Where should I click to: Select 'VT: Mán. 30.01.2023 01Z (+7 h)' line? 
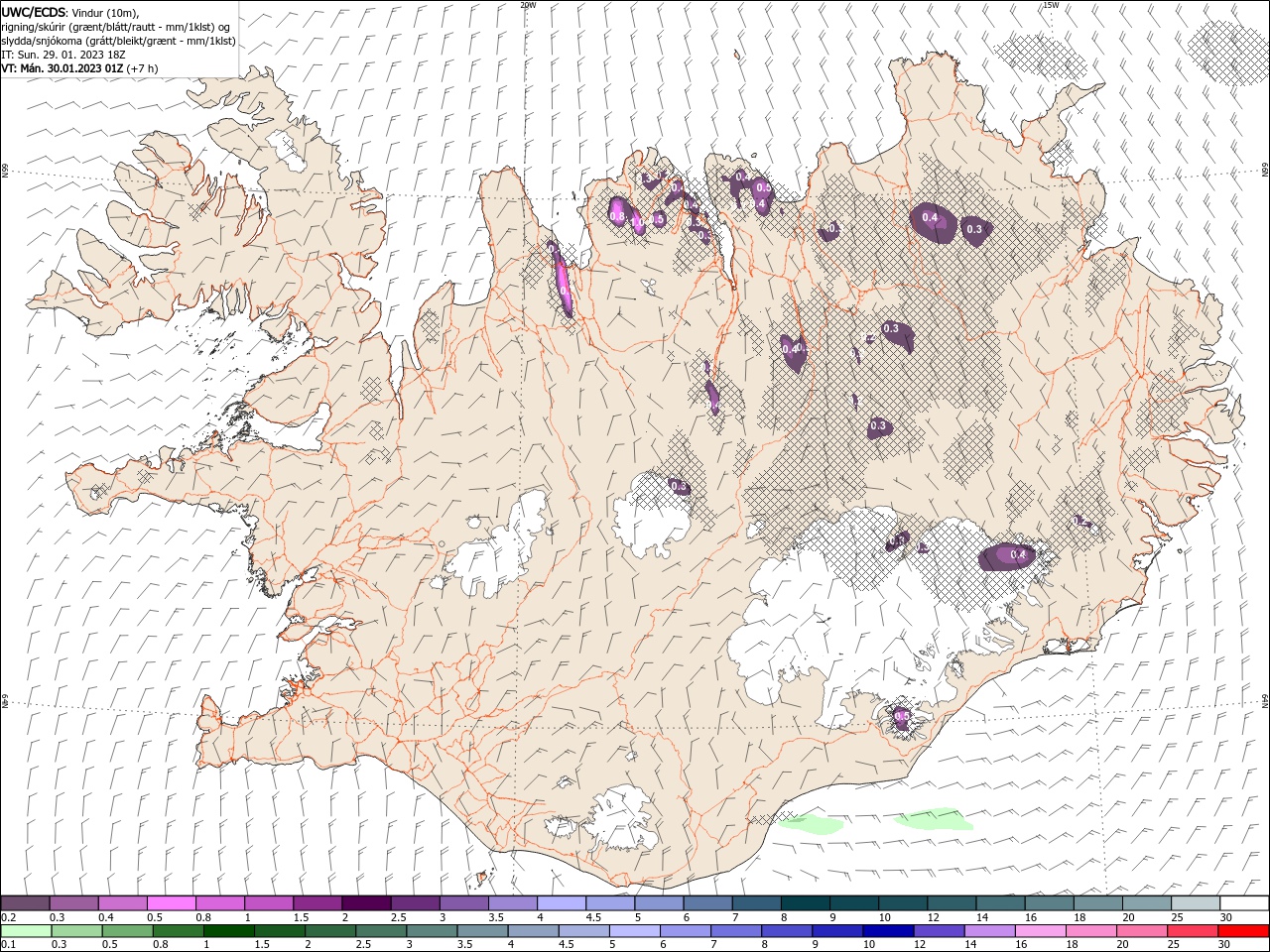pos(81,68)
